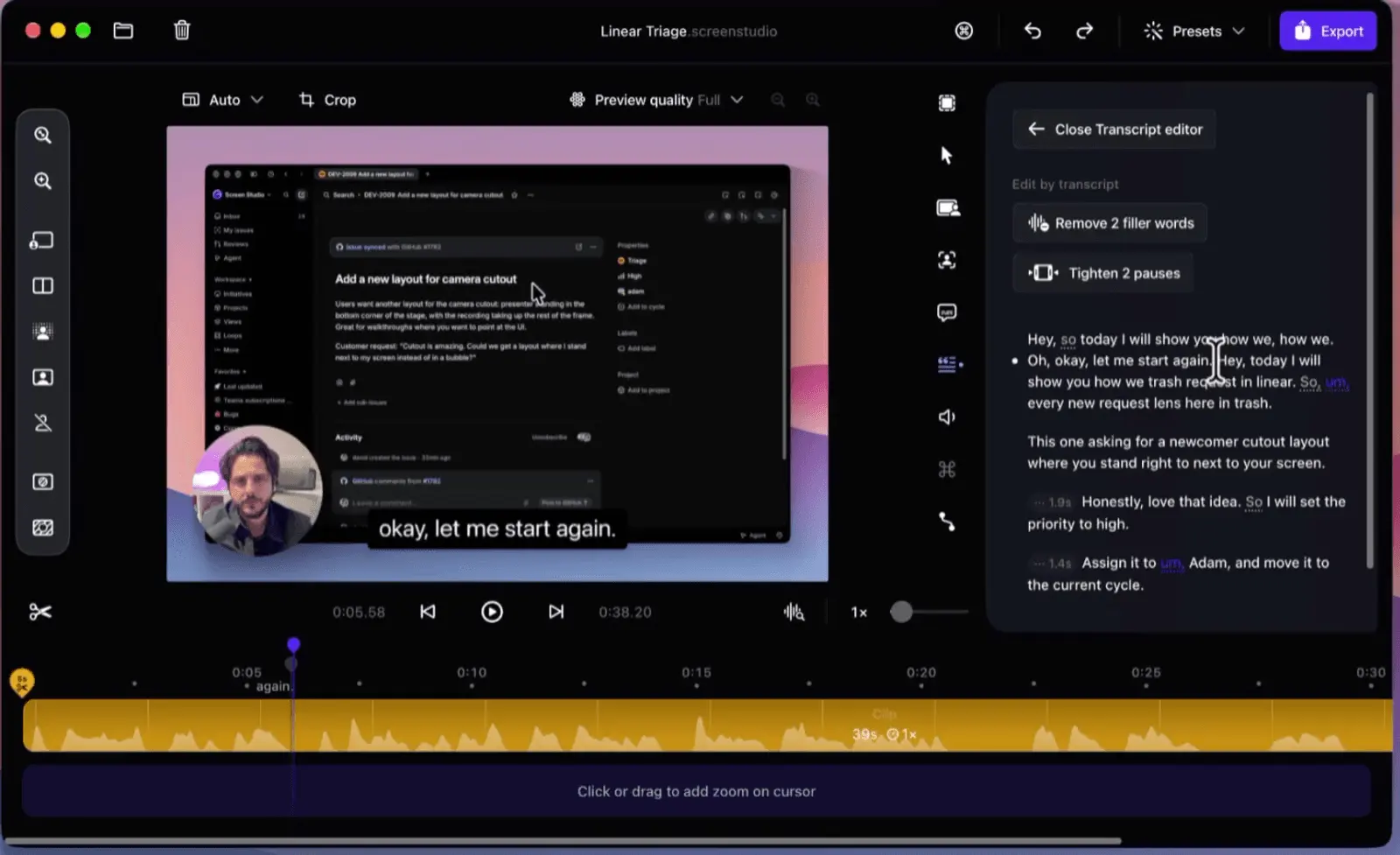
Task: Open the Preview quality Full dropdown
Action: 656,100
